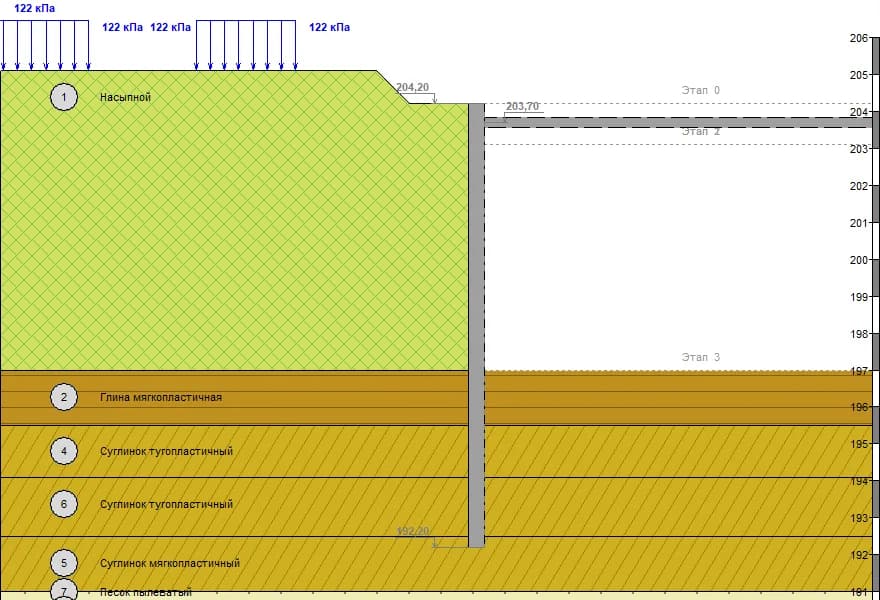880x600 pixels.
Task: Select the 203,70 strut elevation label
Action: 522,106
